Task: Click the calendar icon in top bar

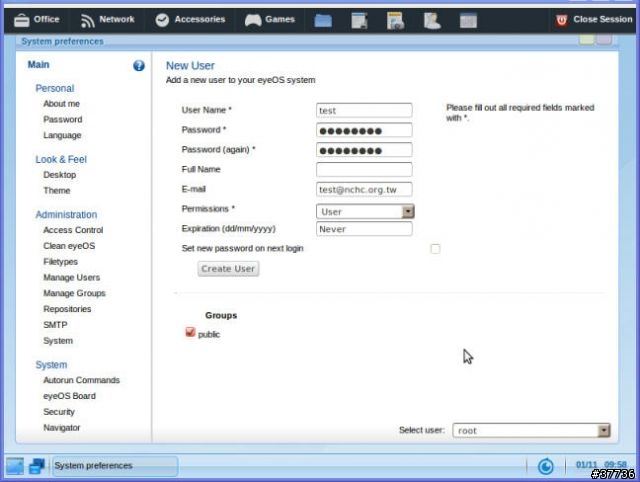Action: [395, 20]
